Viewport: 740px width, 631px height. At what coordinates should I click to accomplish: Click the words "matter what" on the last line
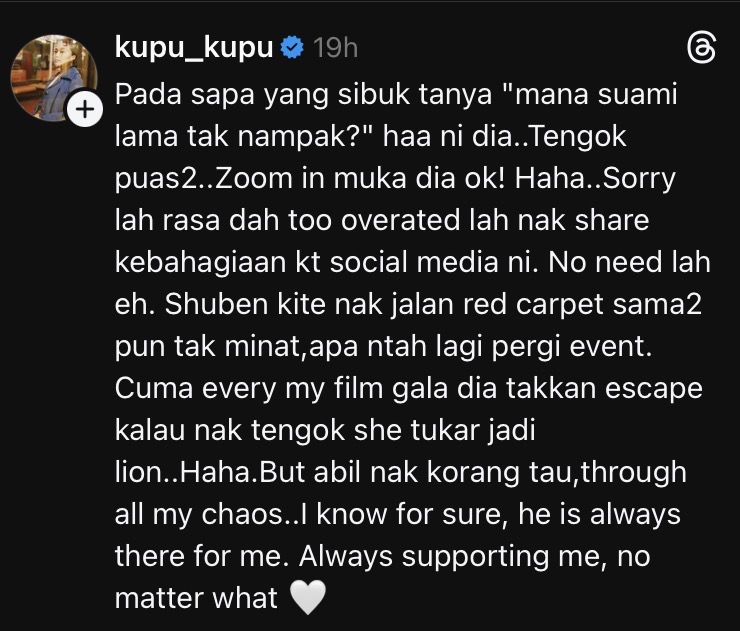point(196,599)
